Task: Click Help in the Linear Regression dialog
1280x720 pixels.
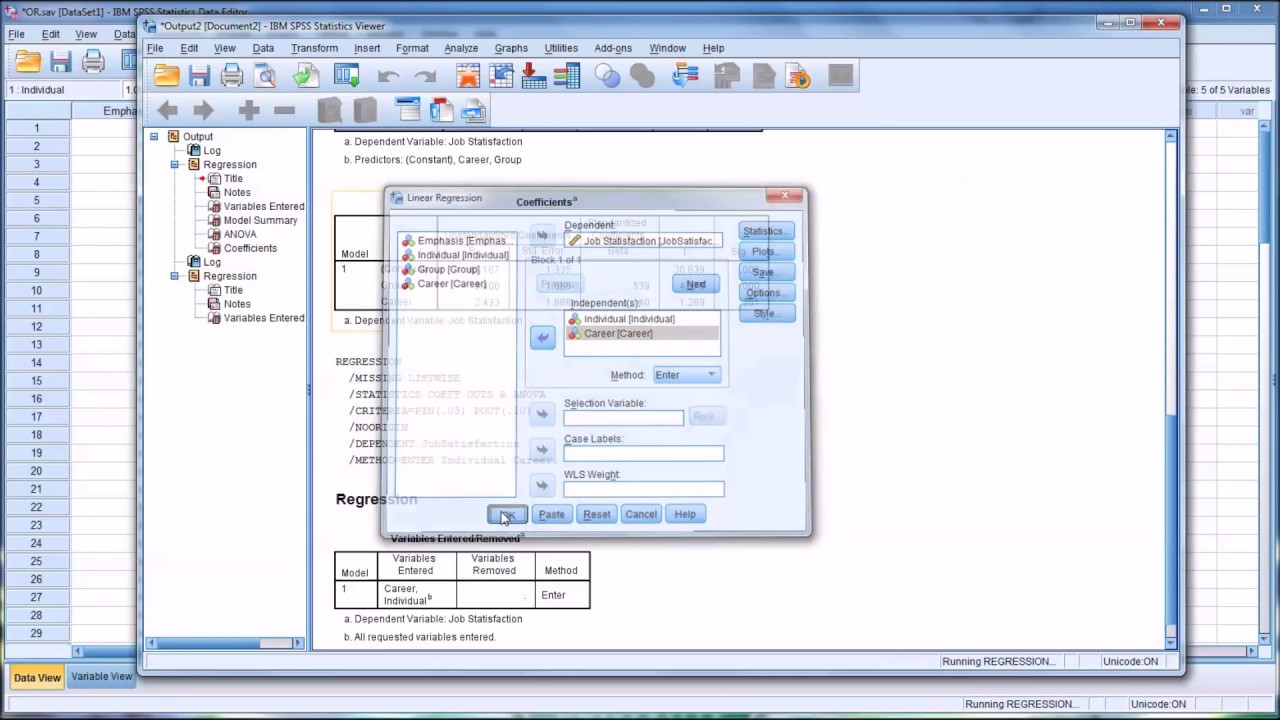Action: (685, 514)
